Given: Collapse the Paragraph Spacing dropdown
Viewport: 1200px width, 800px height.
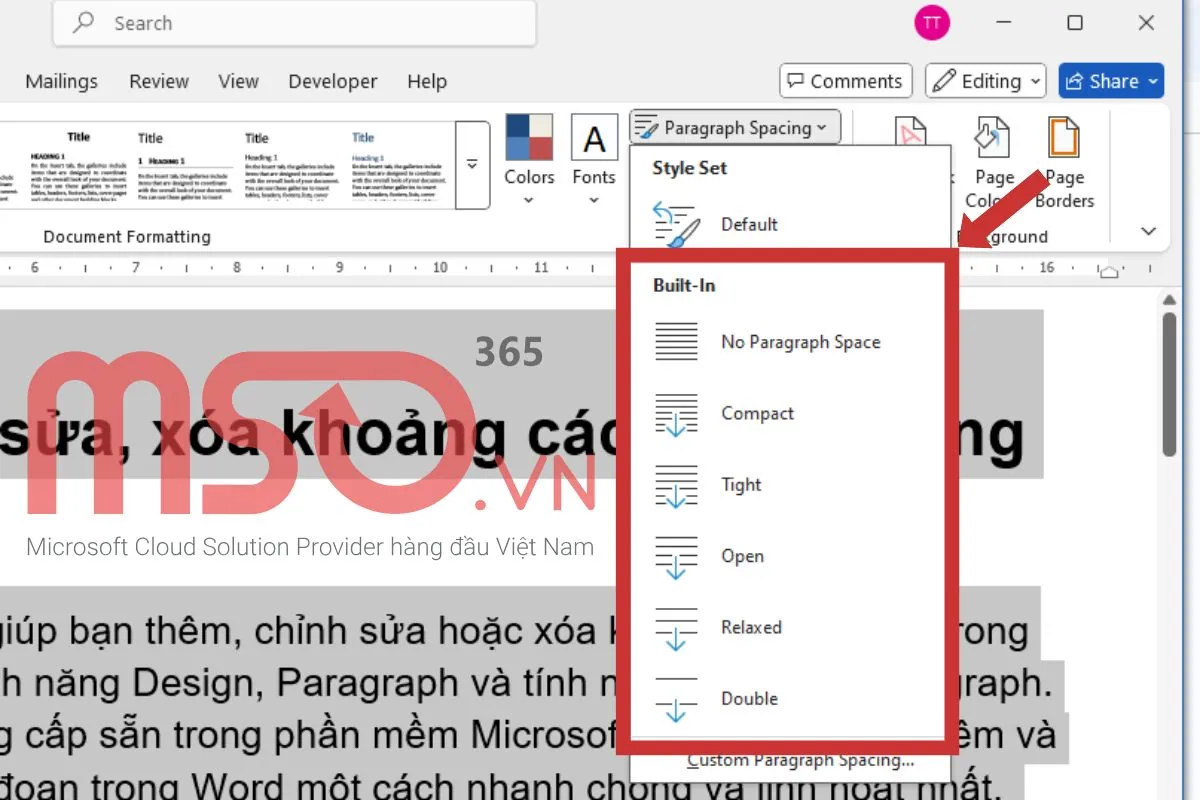Looking at the screenshot, I should point(735,128).
